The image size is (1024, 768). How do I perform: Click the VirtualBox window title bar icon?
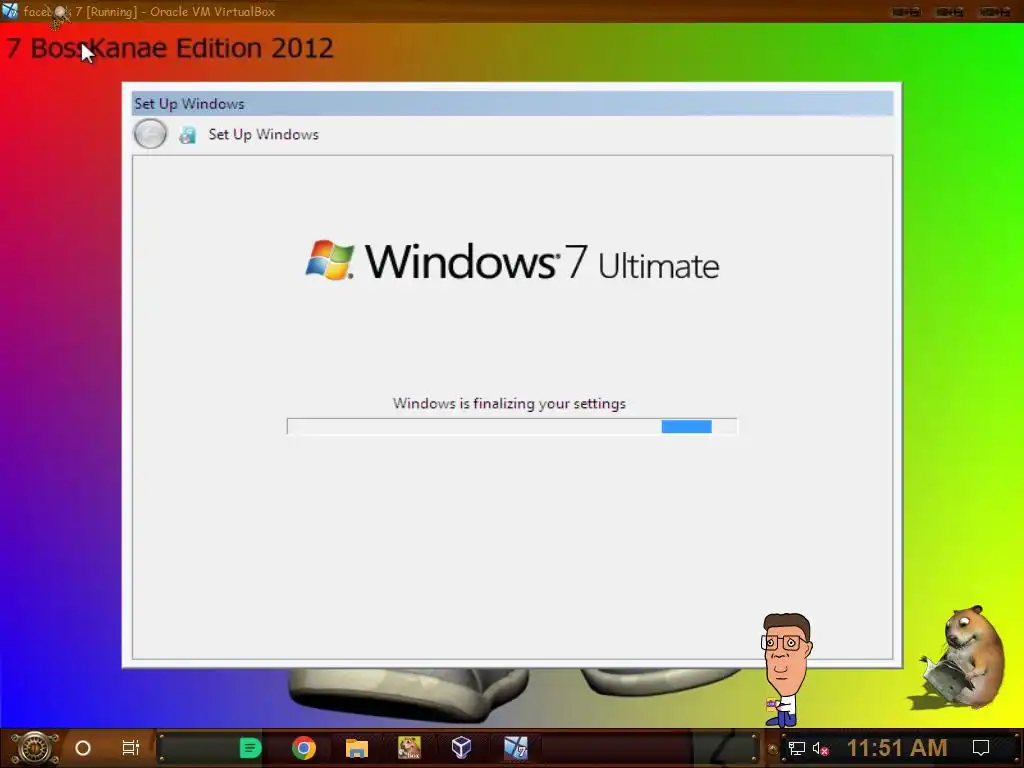pos(9,10)
